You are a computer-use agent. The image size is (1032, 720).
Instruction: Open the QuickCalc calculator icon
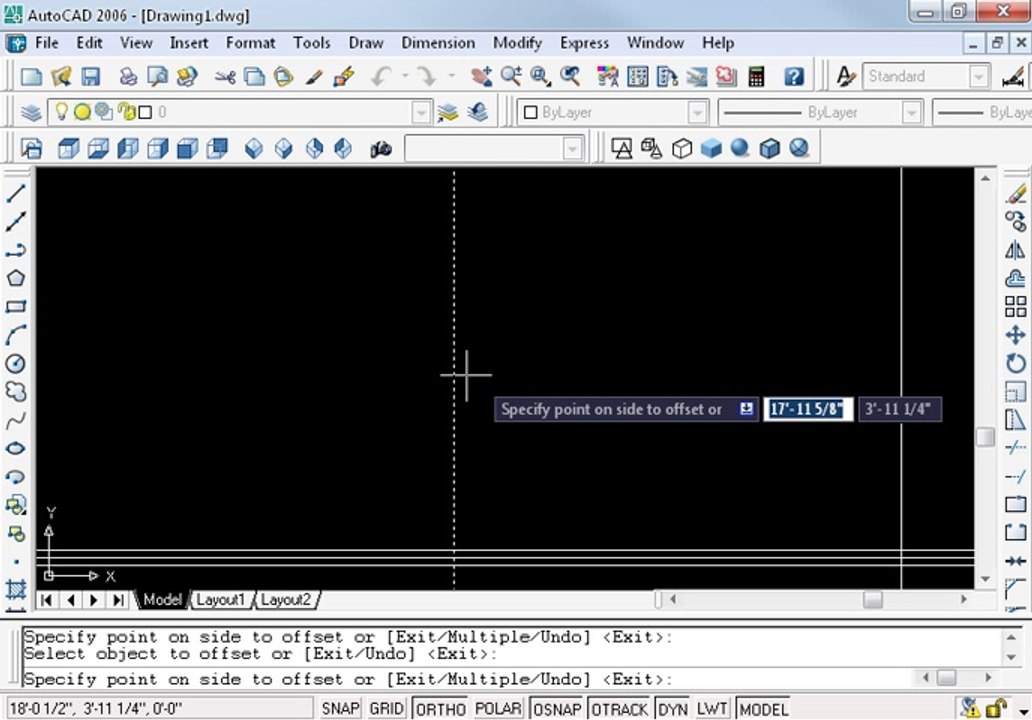[x=756, y=76]
